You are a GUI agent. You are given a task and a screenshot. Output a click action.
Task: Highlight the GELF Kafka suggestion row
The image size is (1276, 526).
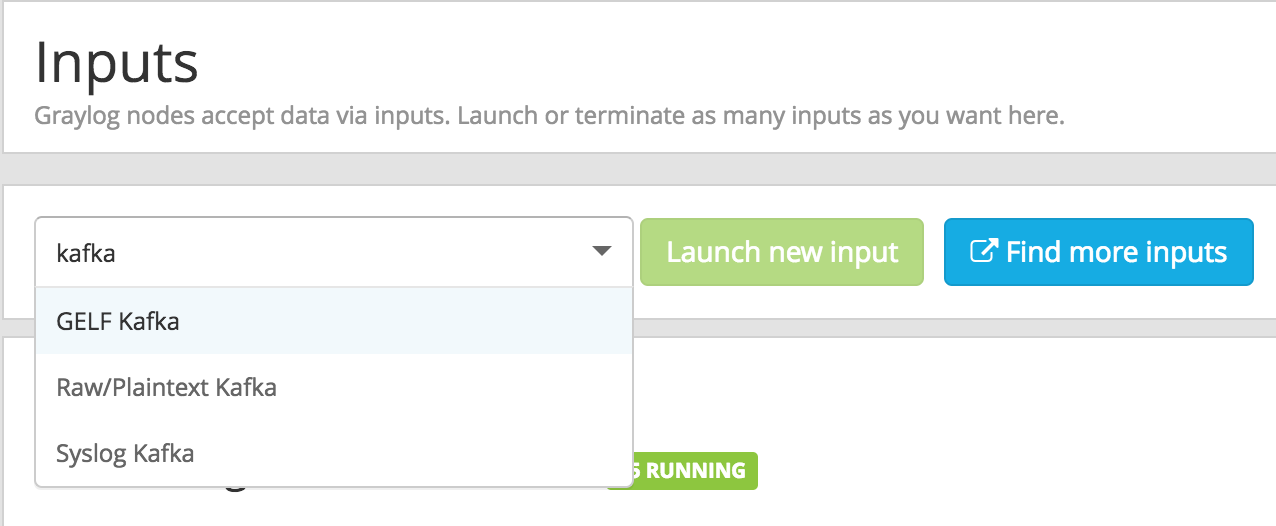334,321
